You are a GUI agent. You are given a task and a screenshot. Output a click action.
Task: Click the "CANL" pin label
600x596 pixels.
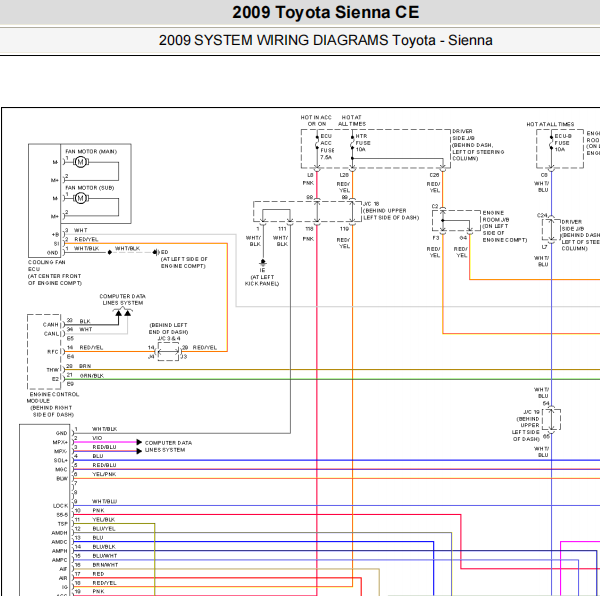click(51, 334)
